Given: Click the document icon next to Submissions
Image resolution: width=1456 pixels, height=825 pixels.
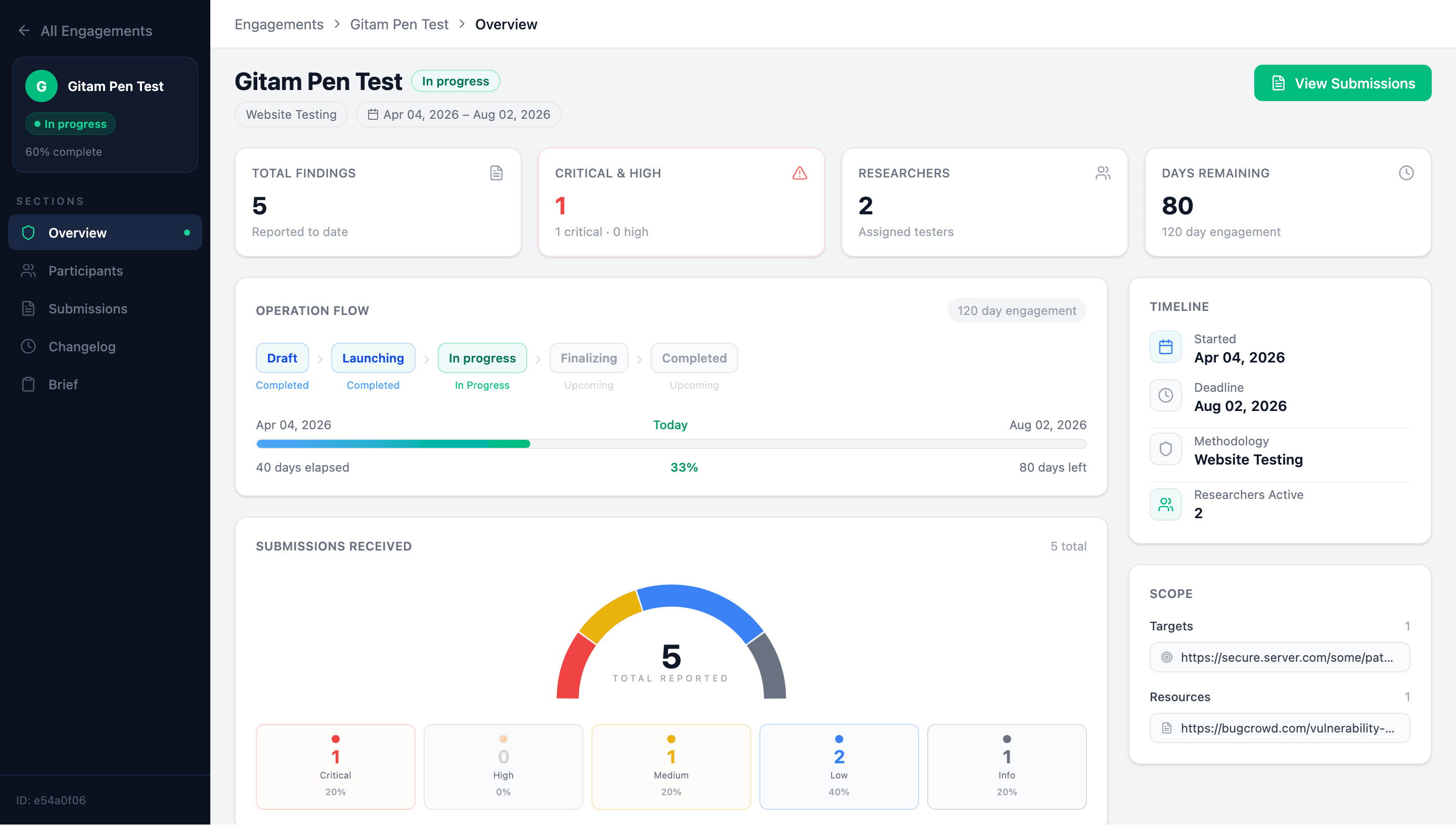Looking at the screenshot, I should (x=28, y=309).
